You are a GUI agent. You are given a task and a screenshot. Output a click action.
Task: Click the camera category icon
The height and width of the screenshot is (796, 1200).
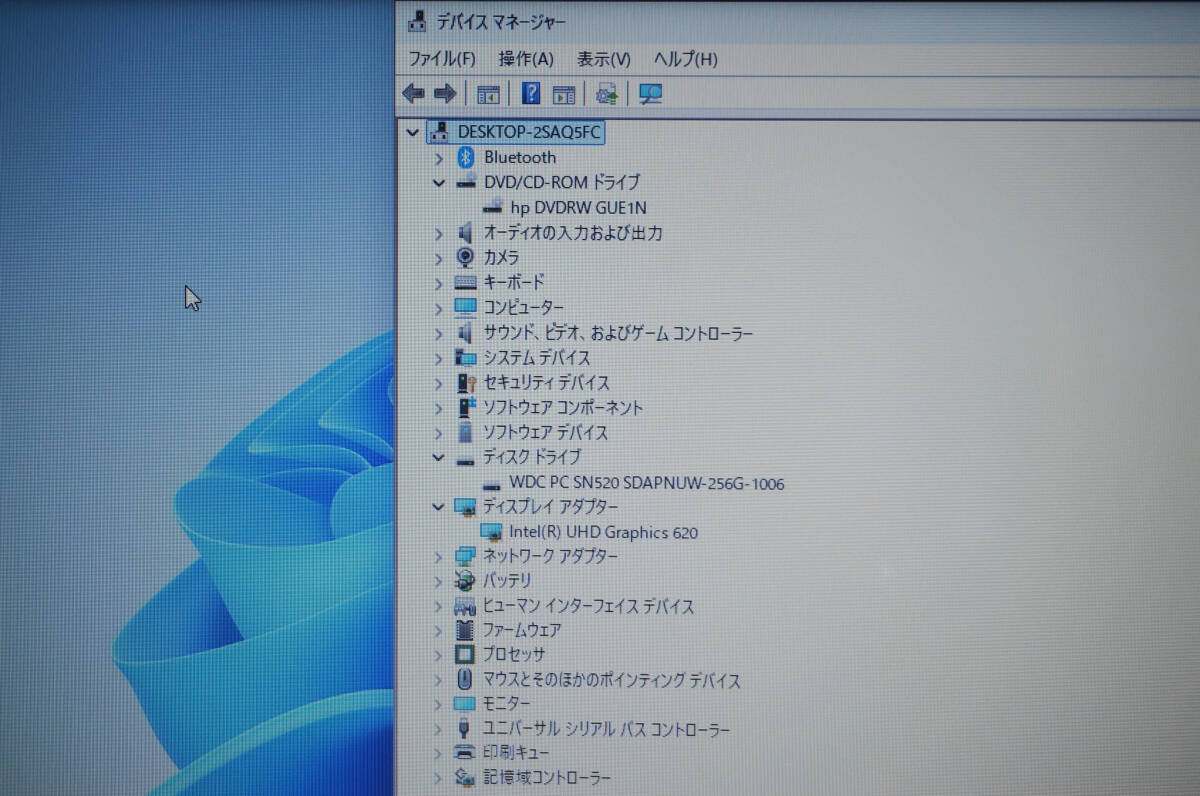(x=465, y=257)
